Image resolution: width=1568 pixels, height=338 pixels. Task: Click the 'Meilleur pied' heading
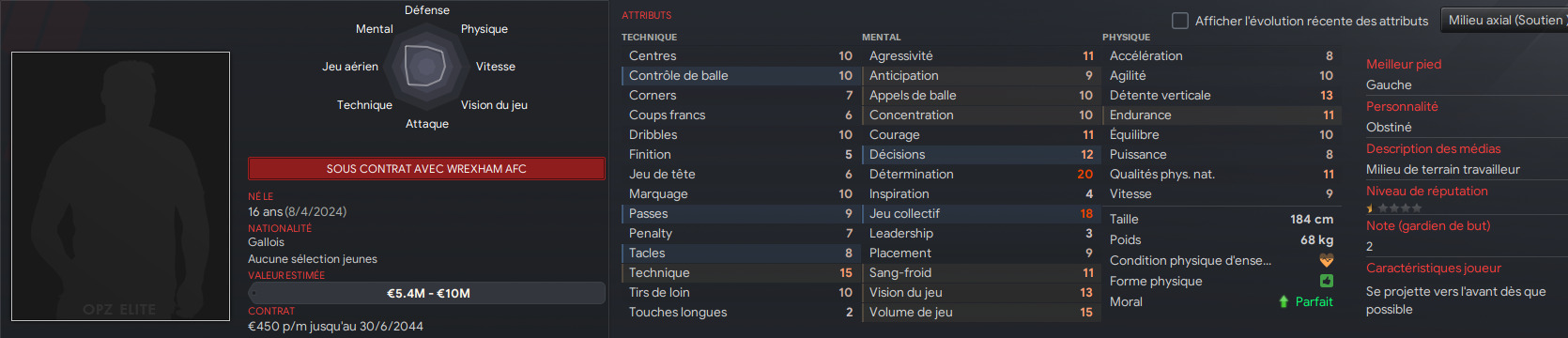coord(1404,64)
